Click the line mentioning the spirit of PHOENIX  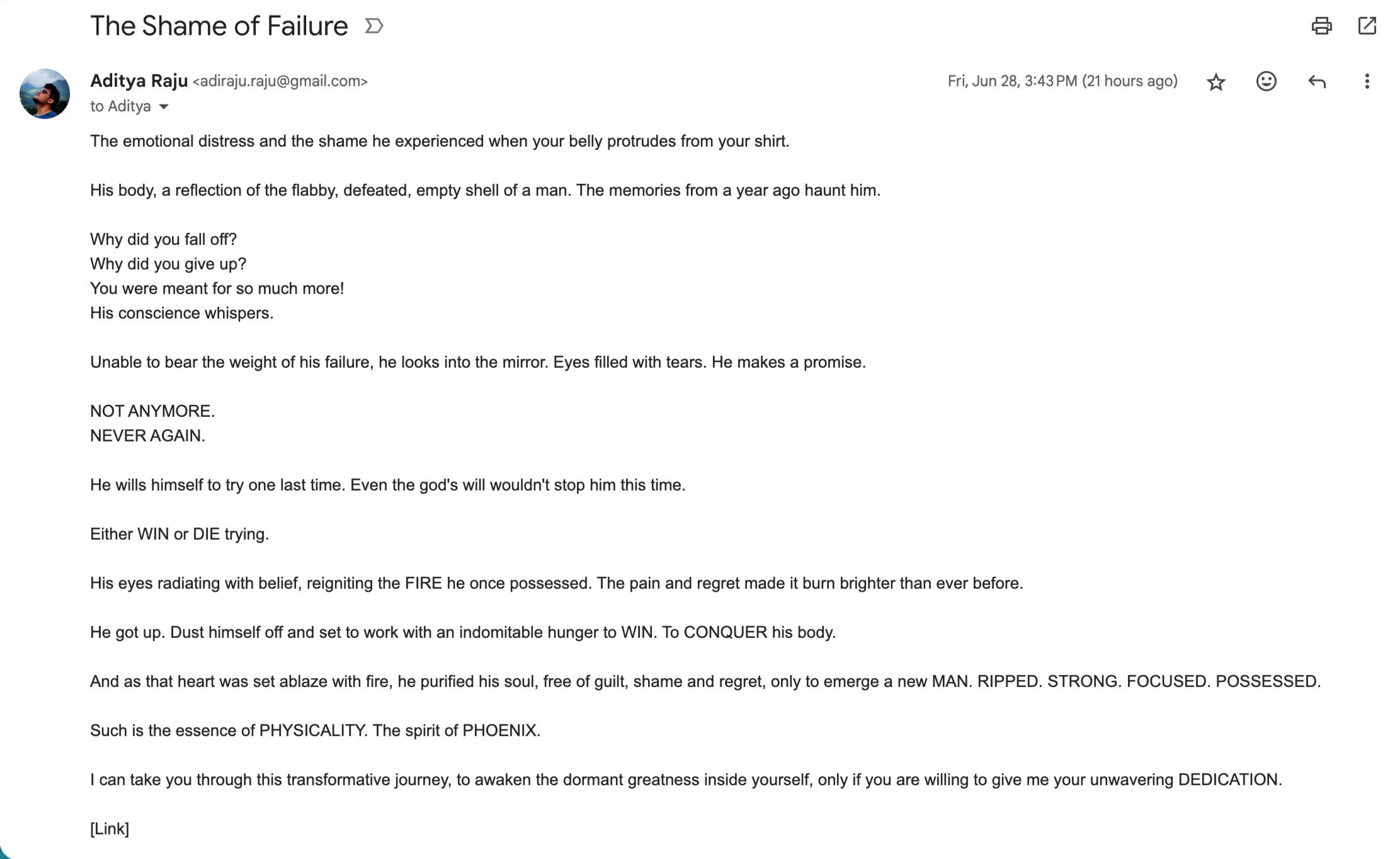(x=315, y=731)
